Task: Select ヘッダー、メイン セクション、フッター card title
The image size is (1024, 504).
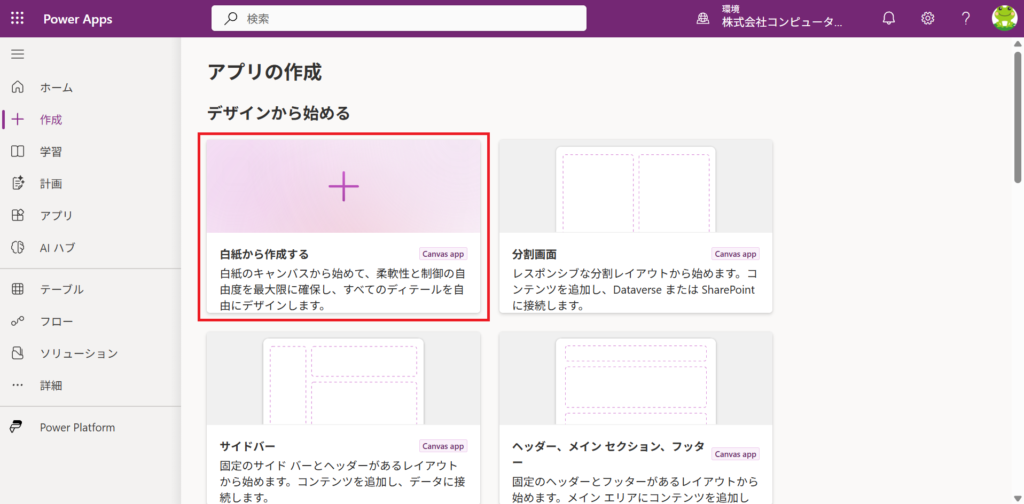Action: (609, 453)
